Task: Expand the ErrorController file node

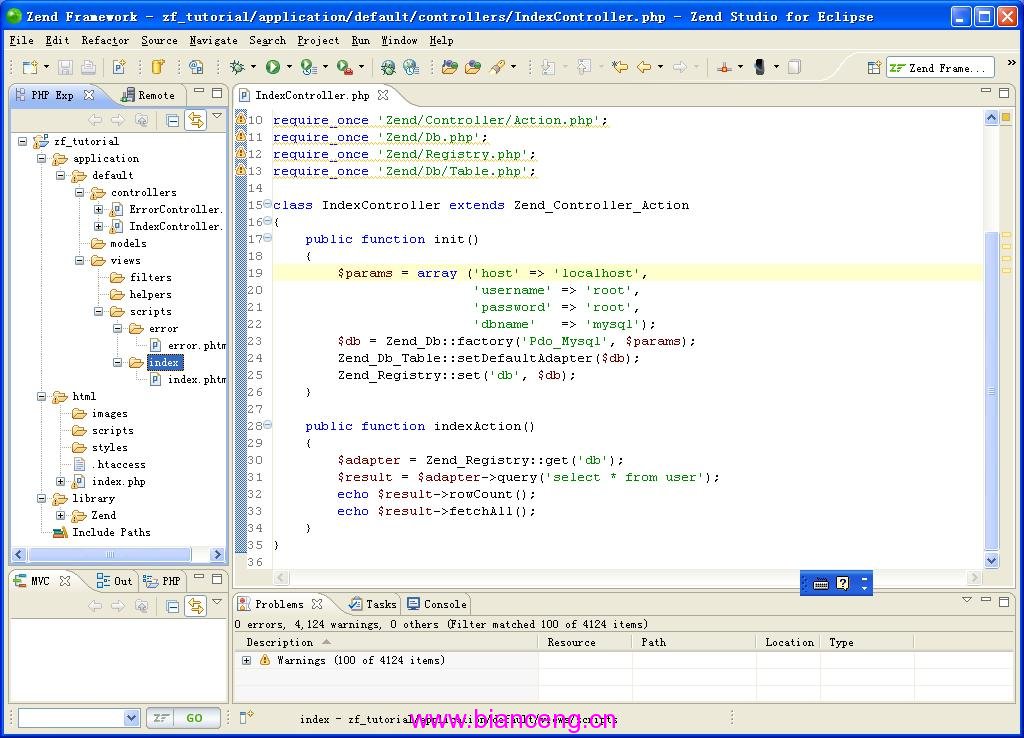Action: point(99,209)
